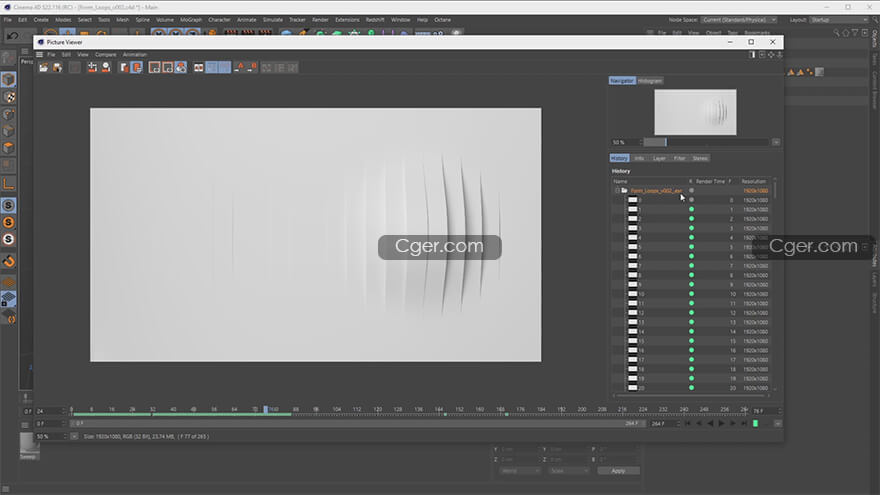Select orange render folder row in History
The height and width of the screenshot is (495, 880).
(691, 191)
